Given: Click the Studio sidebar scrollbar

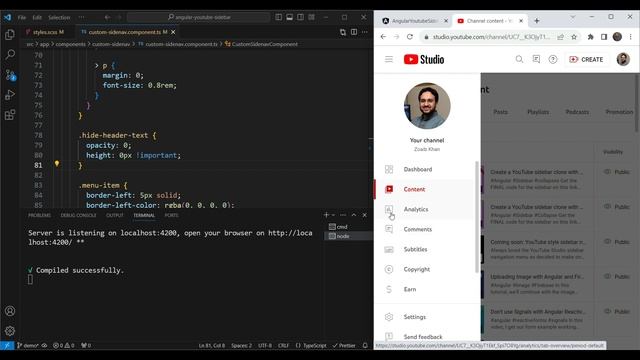Looking at the screenshot, I should 477,217.
